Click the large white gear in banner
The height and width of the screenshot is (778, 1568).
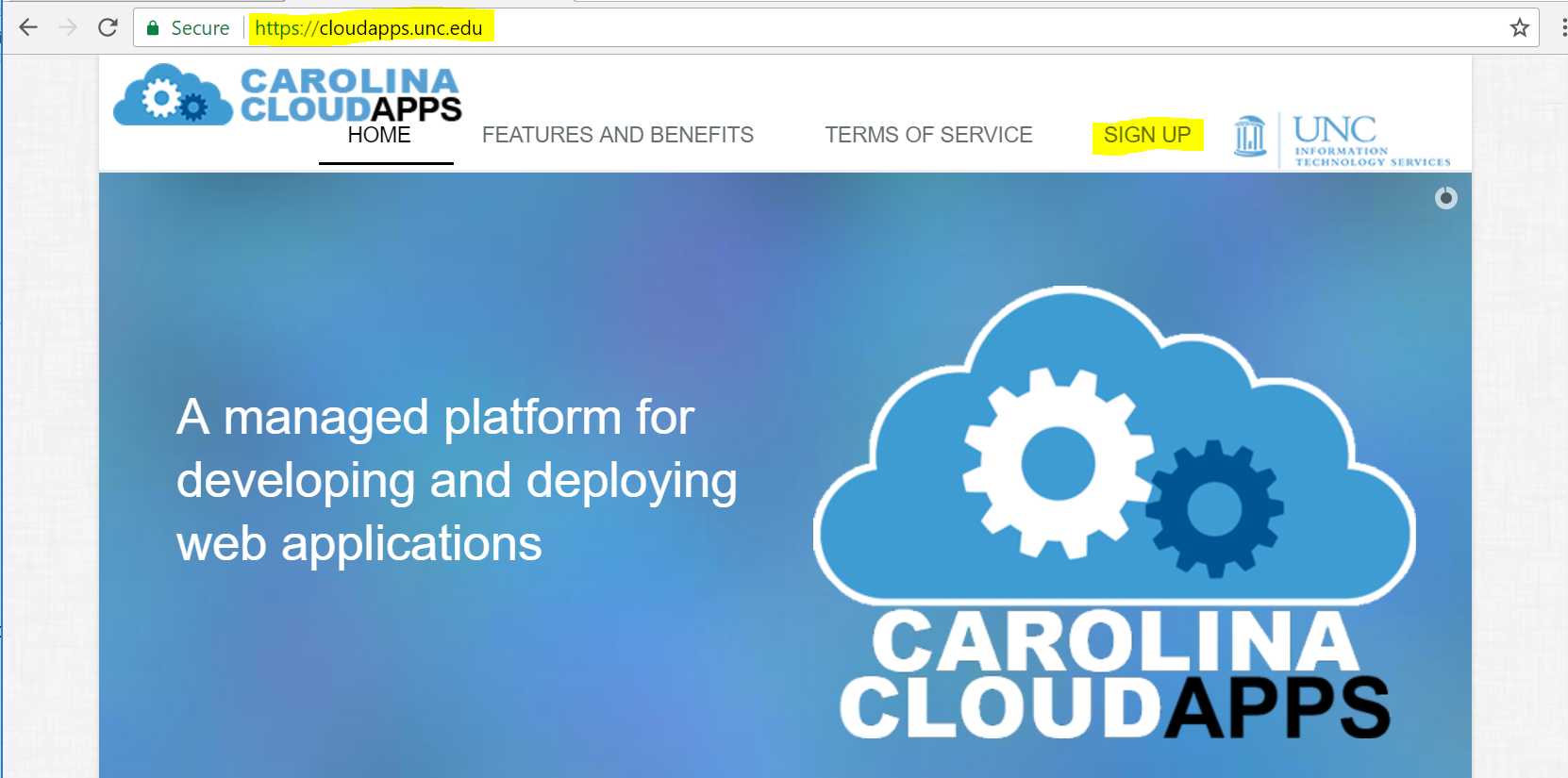click(x=1057, y=464)
